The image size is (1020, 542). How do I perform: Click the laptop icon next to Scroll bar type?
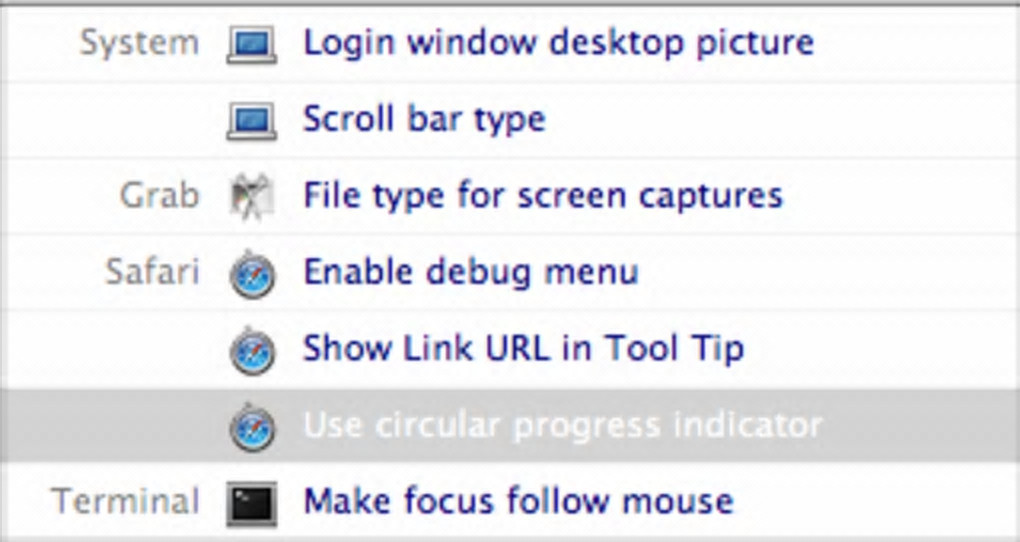click(251, 121)
